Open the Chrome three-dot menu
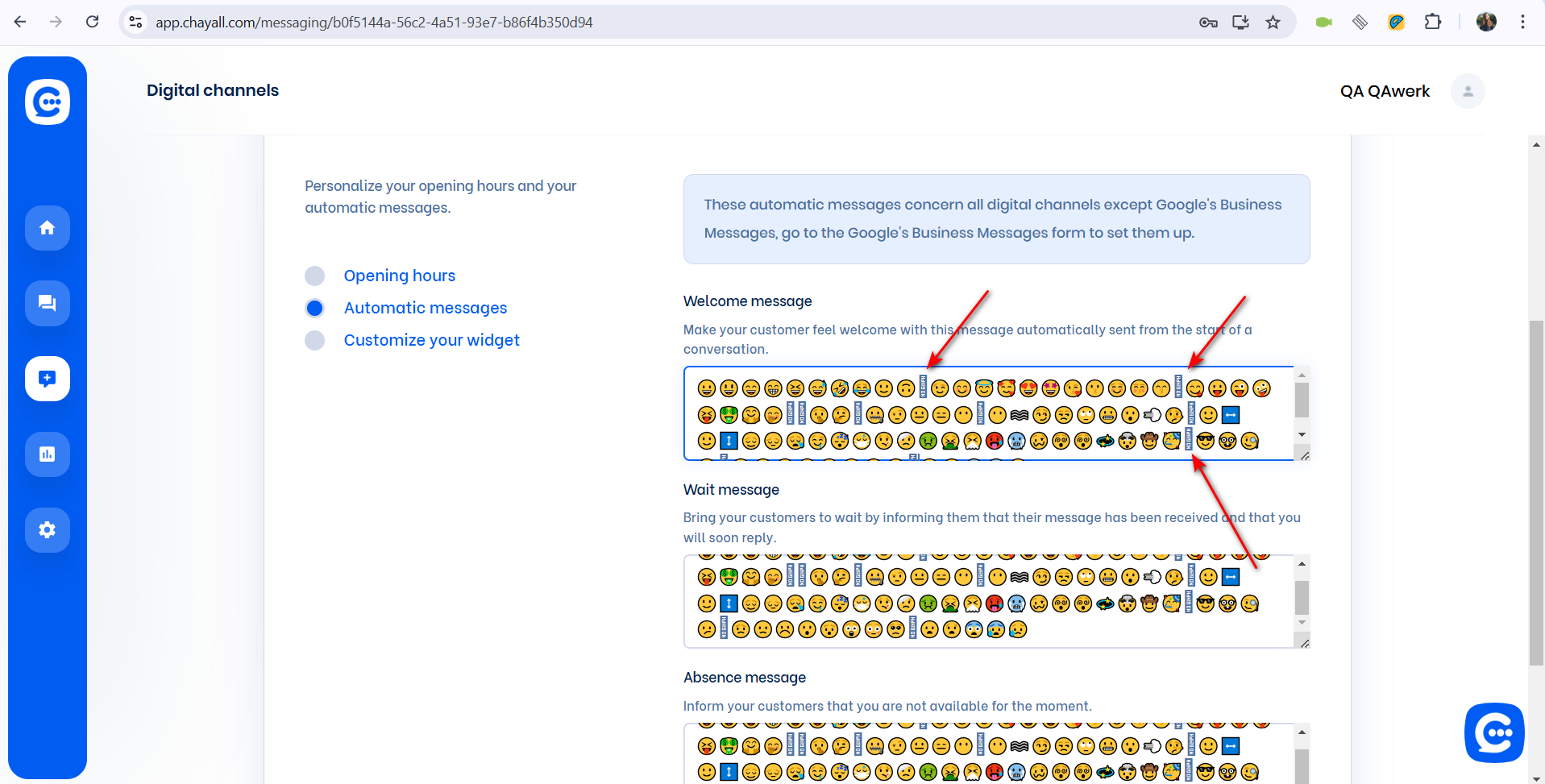1545x784 pixels. [1522, 22]
